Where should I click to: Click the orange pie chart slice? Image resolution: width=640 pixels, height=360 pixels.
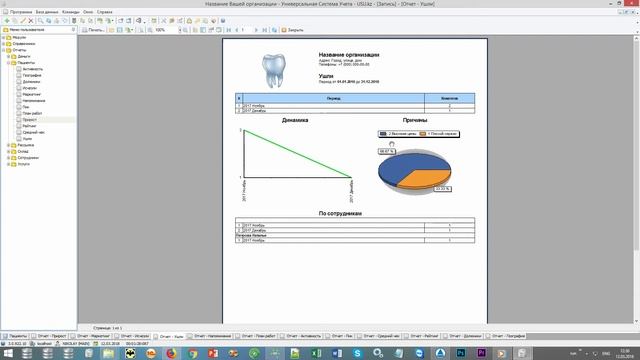coord(424,179)
